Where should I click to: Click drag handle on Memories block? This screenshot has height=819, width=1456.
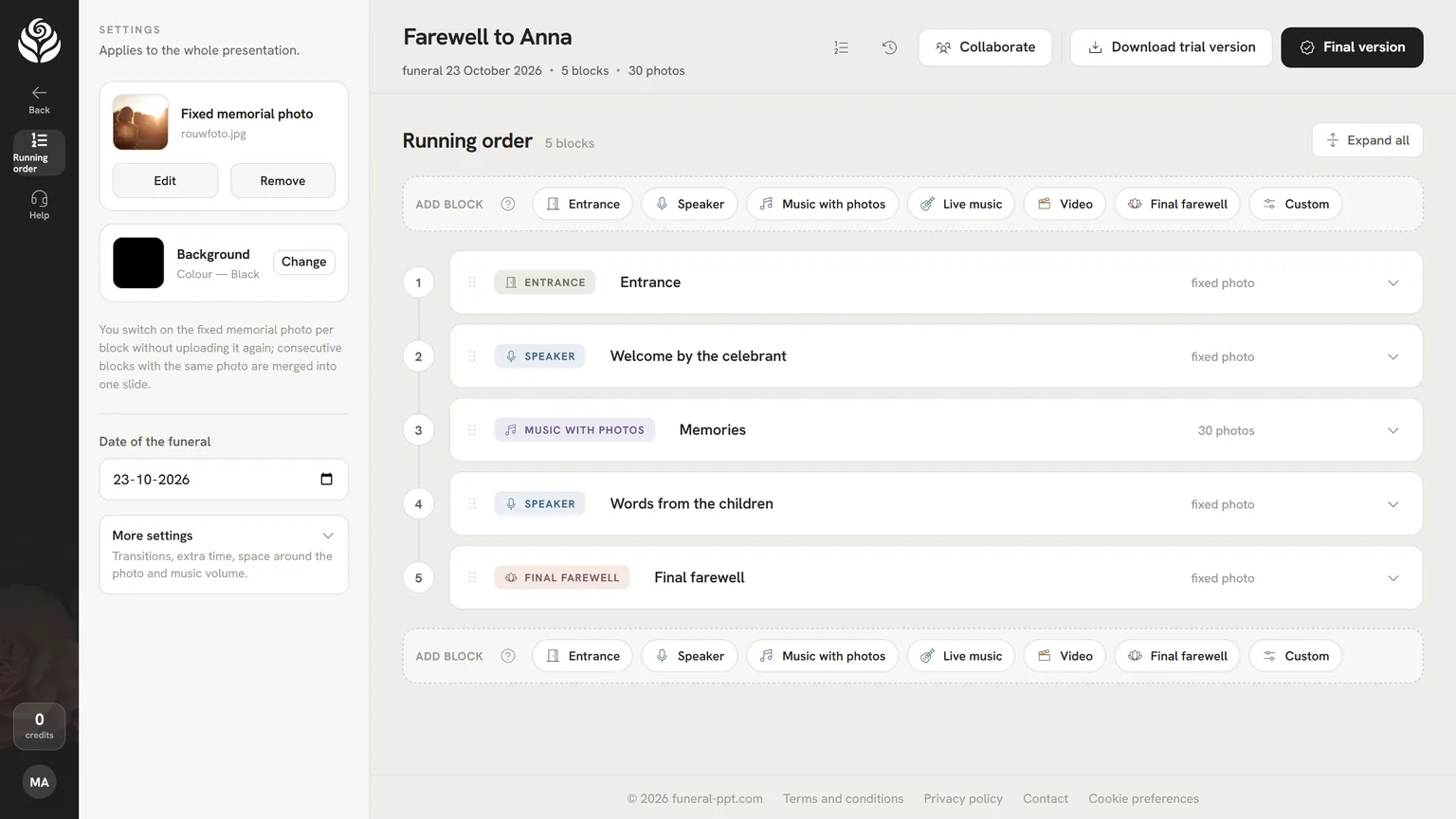pos(472,430)
